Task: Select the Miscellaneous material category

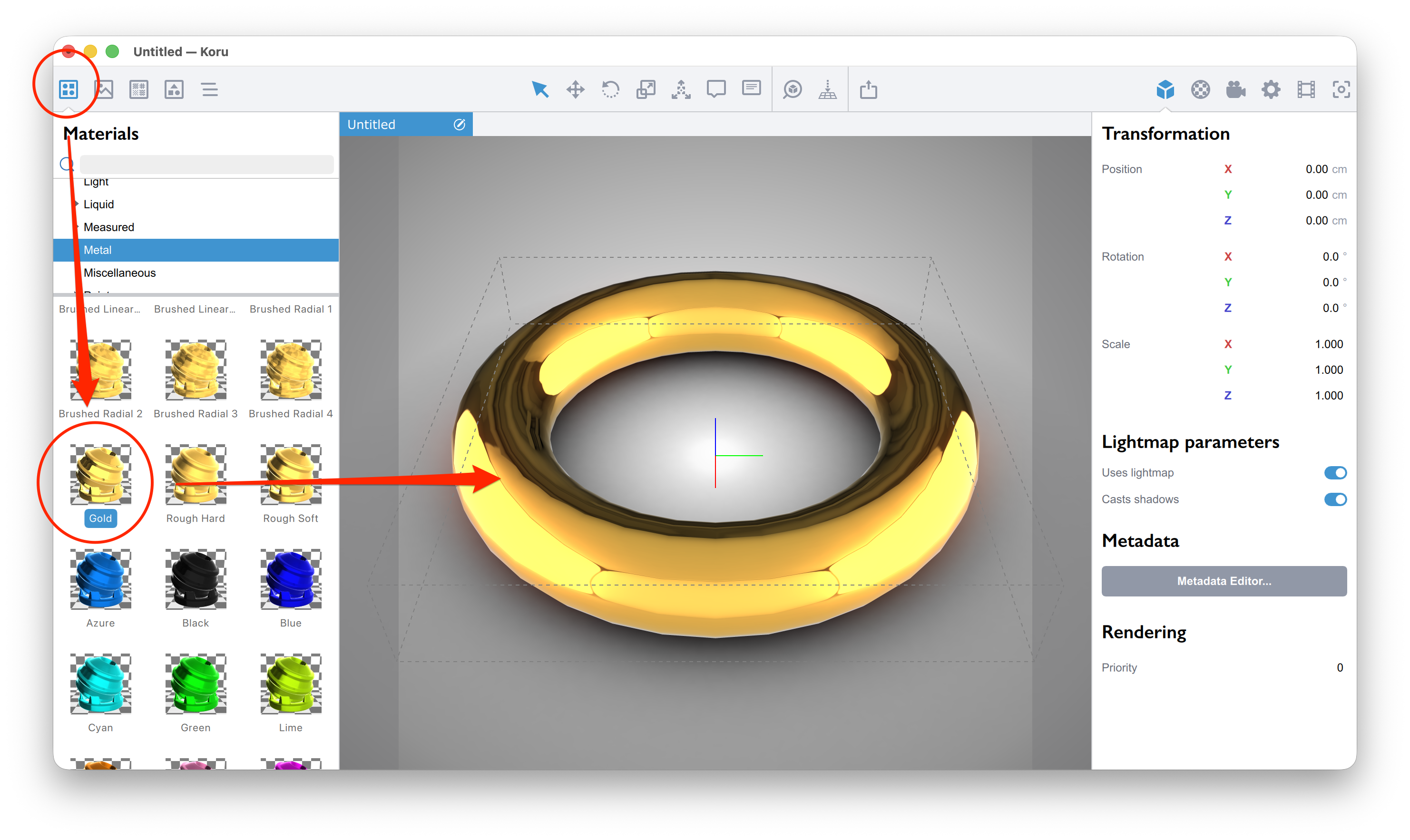Action: pos(196,273)
